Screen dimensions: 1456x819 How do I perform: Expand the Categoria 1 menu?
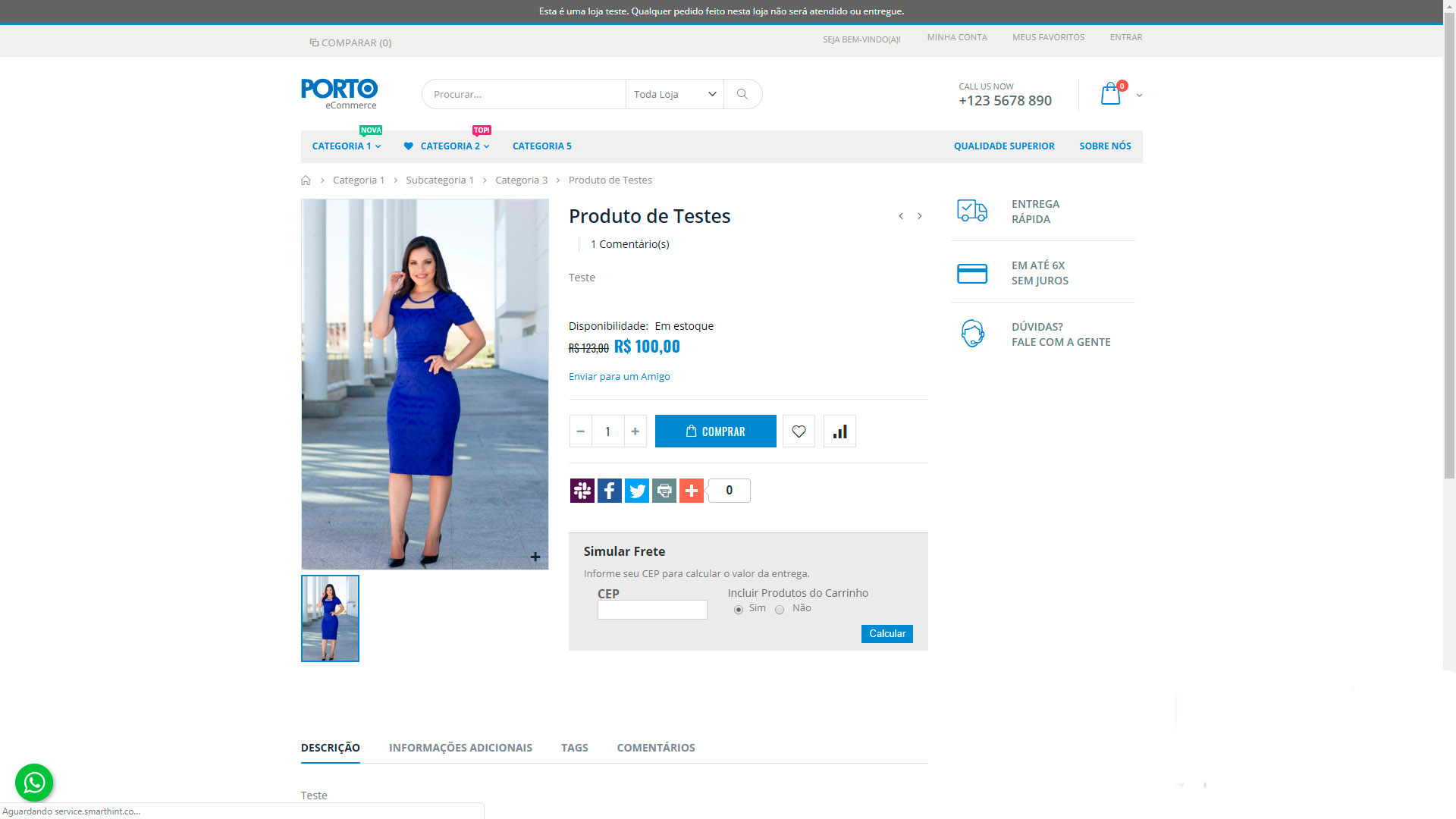pyautogui.click(x=347, y=146)
